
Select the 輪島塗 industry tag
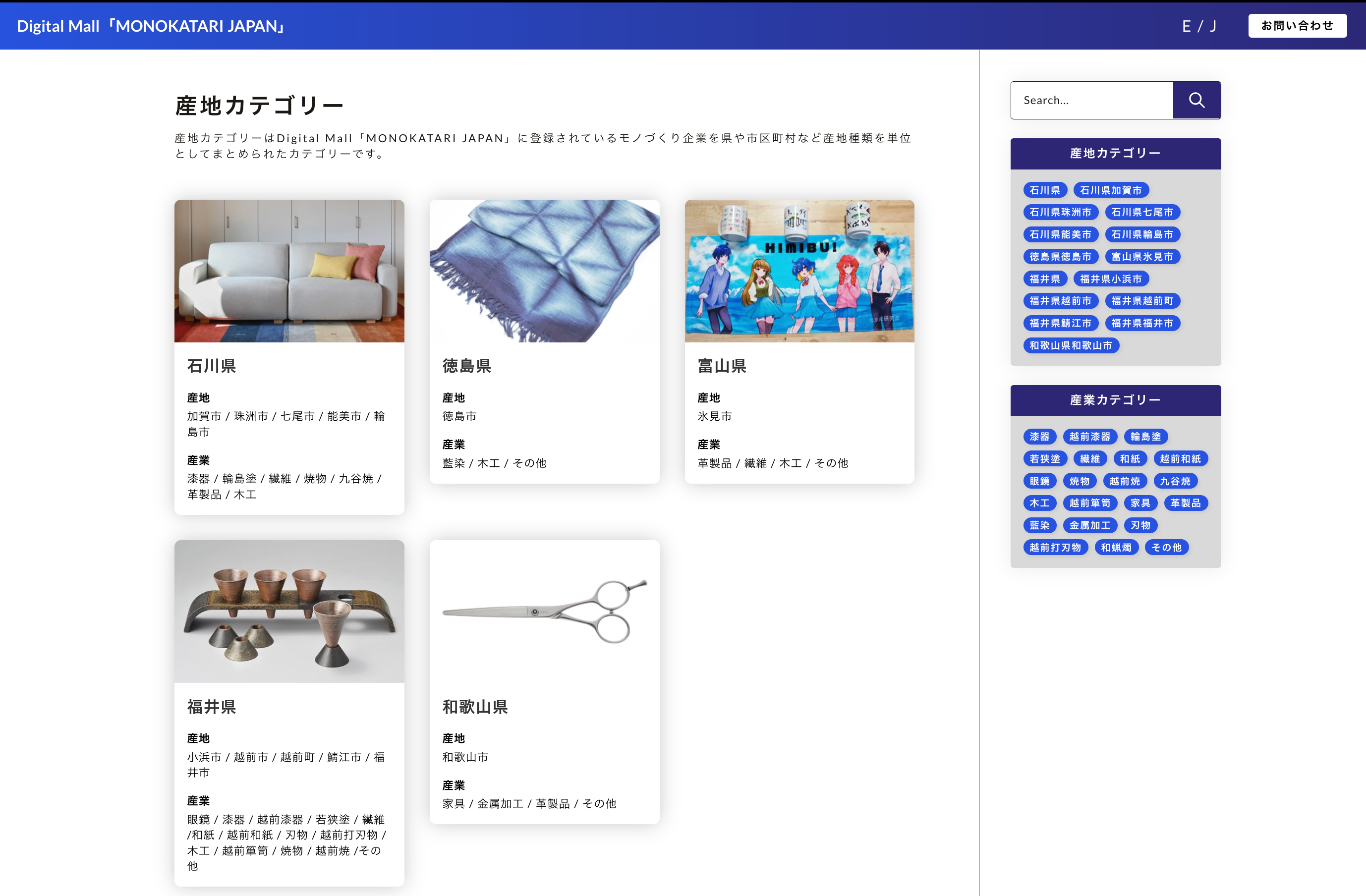click(1145, 437)
